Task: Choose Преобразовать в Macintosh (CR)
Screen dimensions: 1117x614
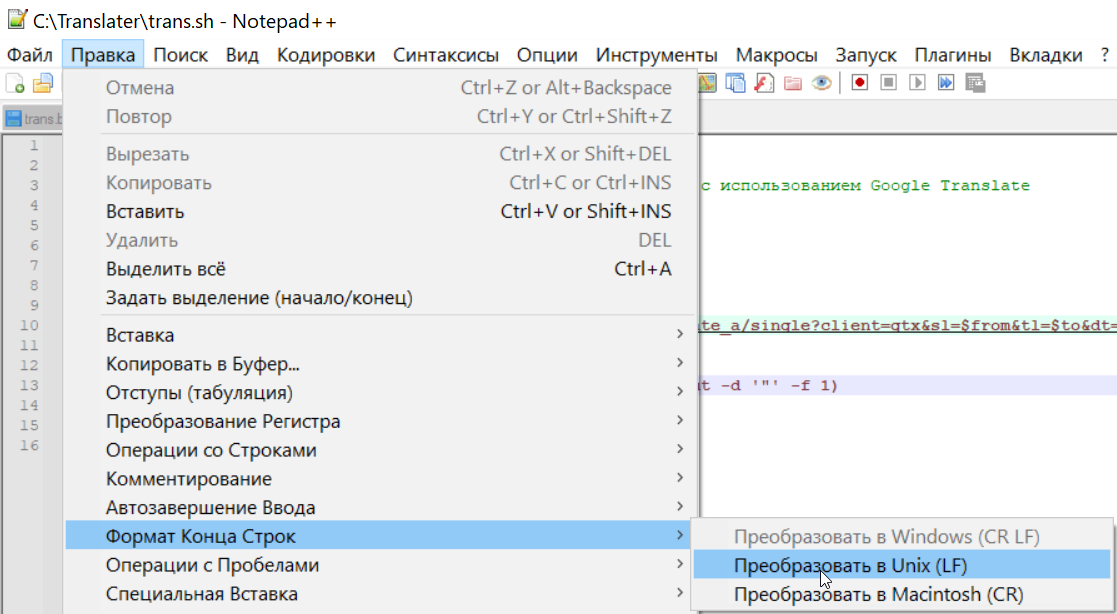Action: 901,594
